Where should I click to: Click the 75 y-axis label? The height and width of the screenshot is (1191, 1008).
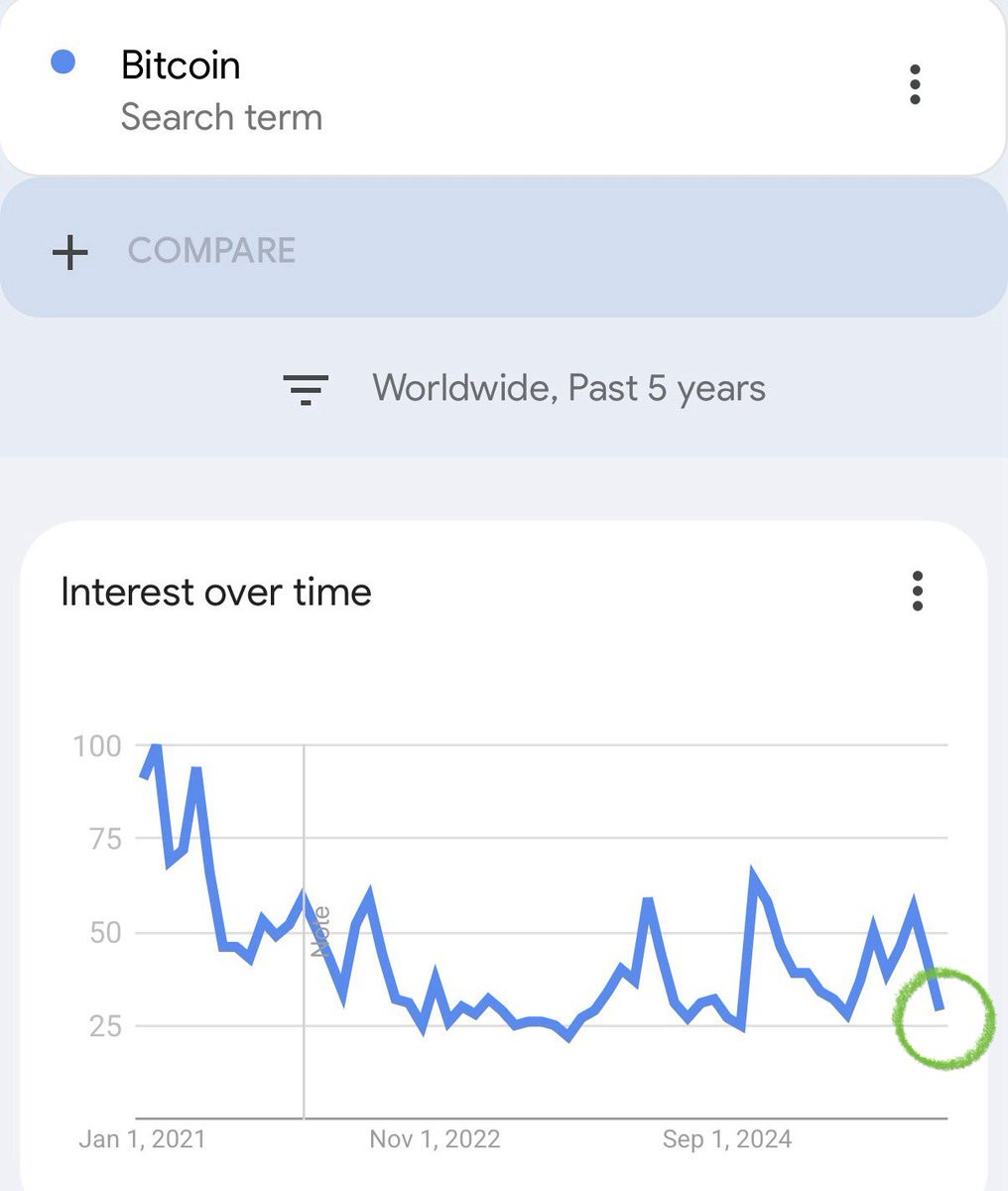(x=104, y=840)
